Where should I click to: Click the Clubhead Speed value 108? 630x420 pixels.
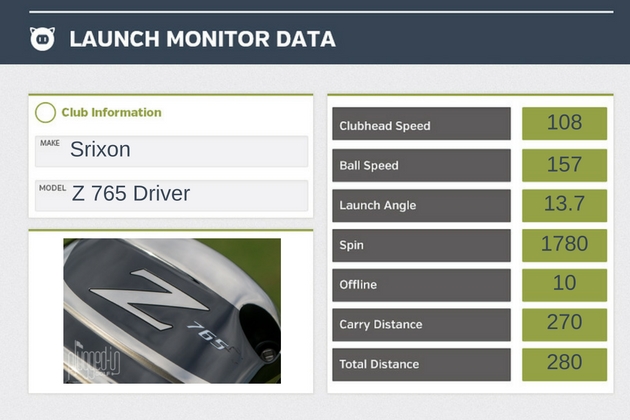(x=565, y=123)
